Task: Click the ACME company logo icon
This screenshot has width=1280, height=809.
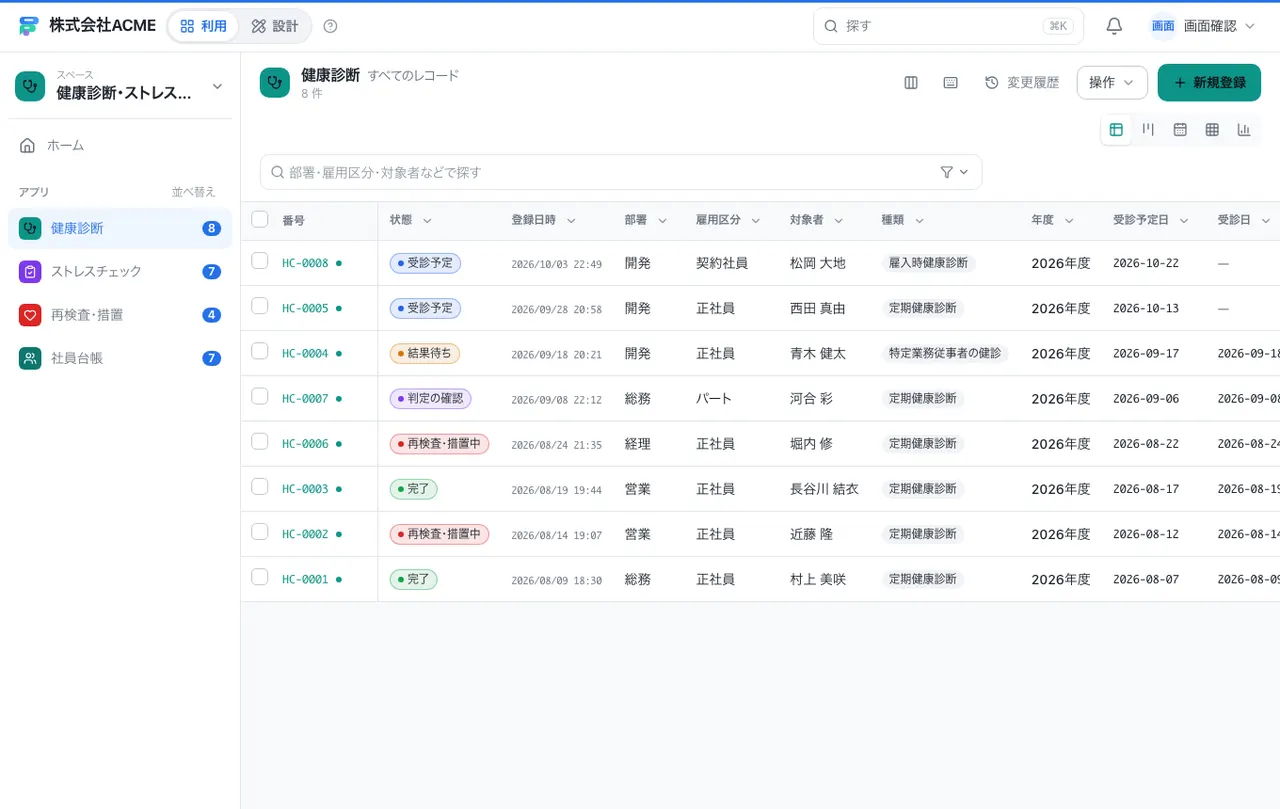Action: pos(29,26)
